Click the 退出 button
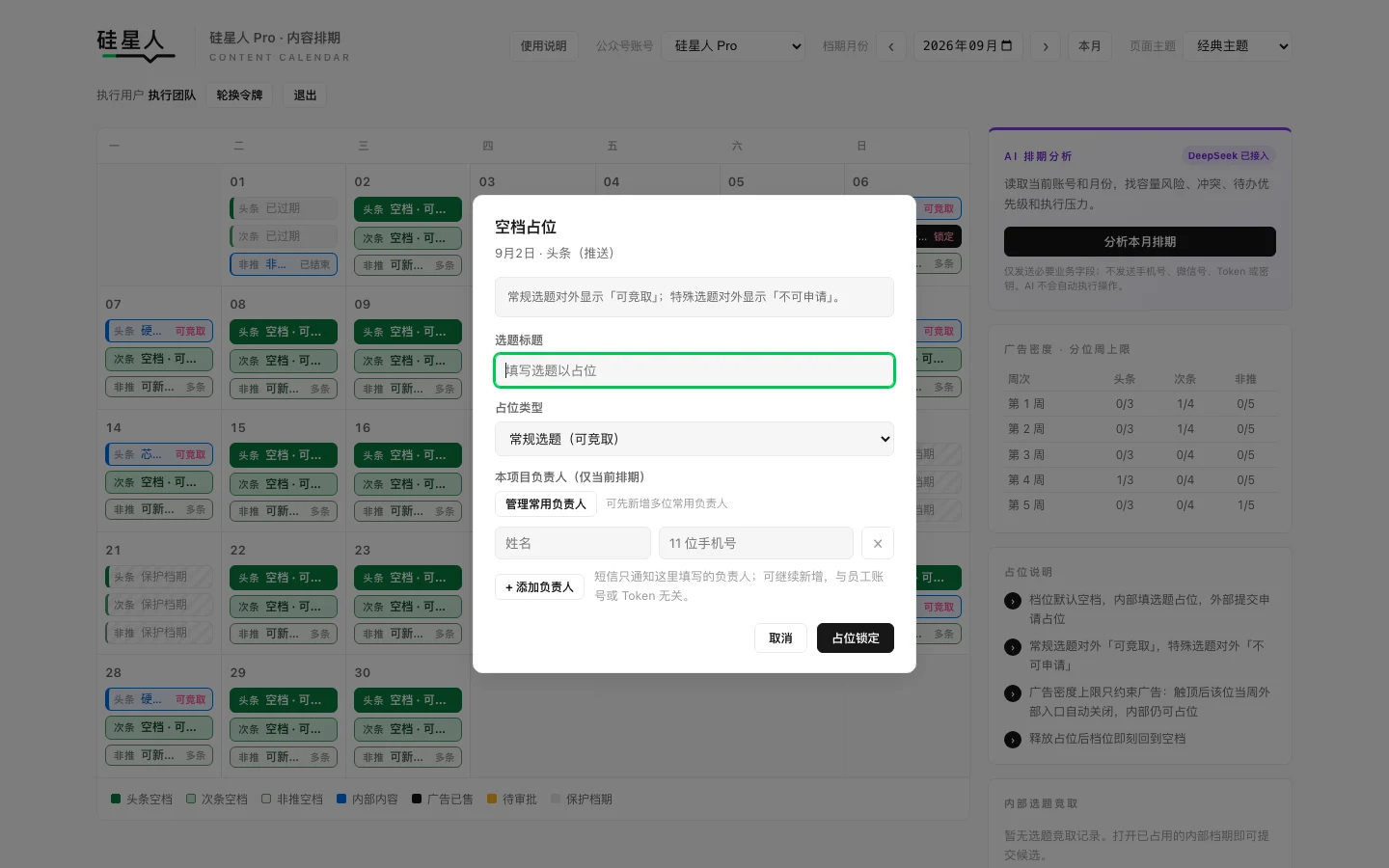1389x868 pixels. click(x=305, y=95)
